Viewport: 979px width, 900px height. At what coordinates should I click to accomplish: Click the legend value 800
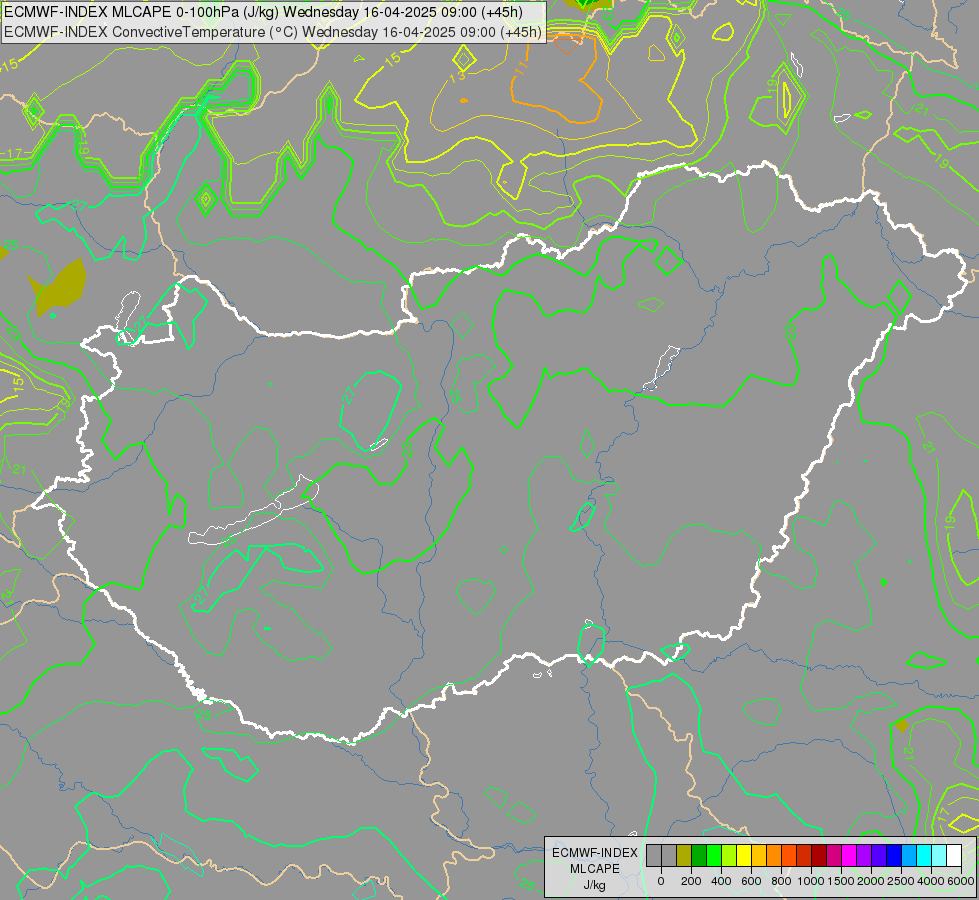pyautogui.click(x=781, y=881)
